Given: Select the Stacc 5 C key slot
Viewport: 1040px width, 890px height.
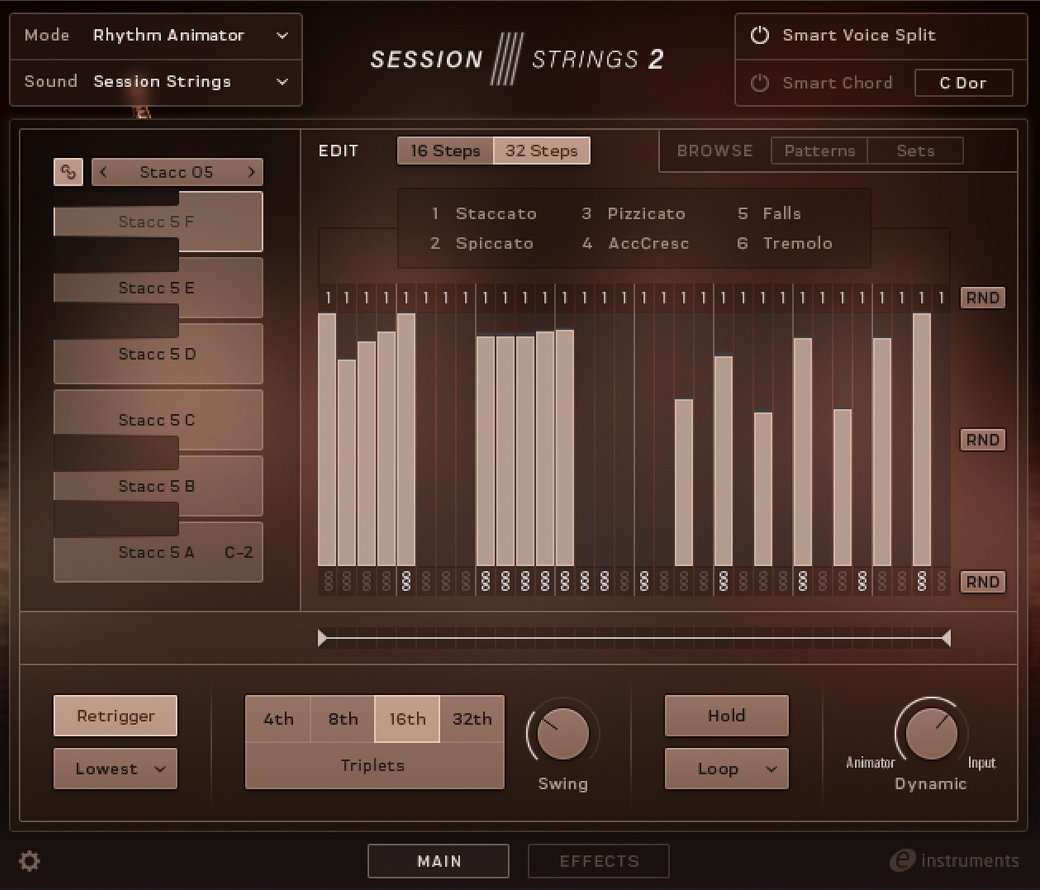Looking at the screenshot, I should [x=157, y=420].
